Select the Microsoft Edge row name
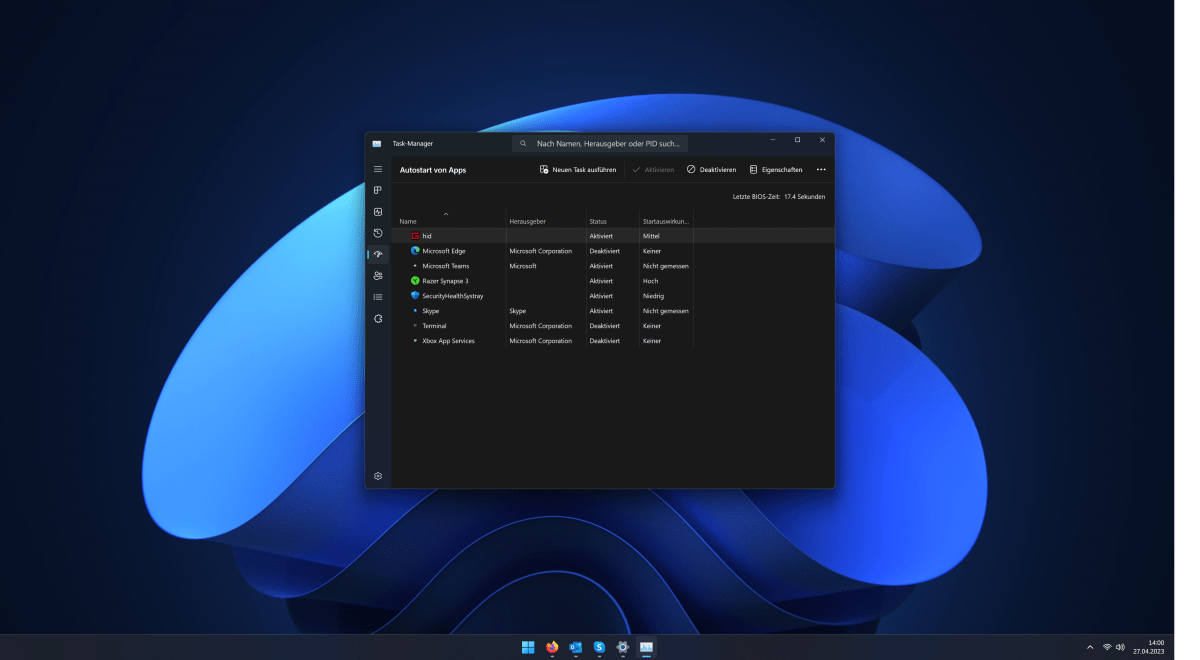 point(444,251)
